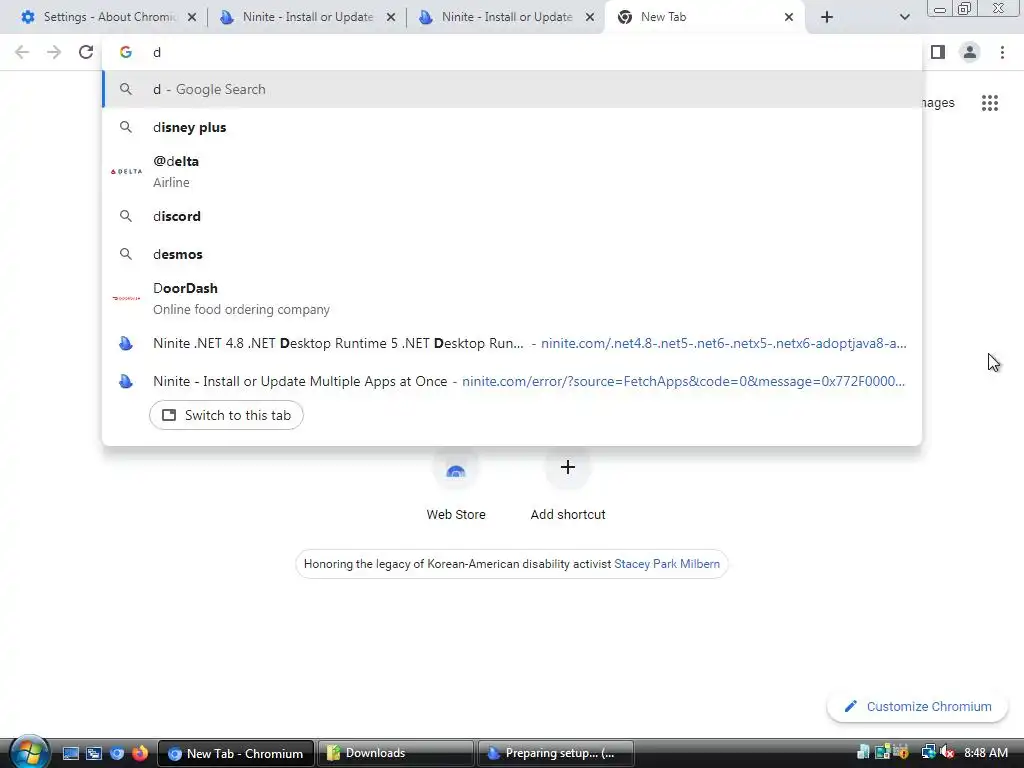Activate New Tab - Chromium taskbar button
The image size is (1024, 768).
[x=236, y=754]
